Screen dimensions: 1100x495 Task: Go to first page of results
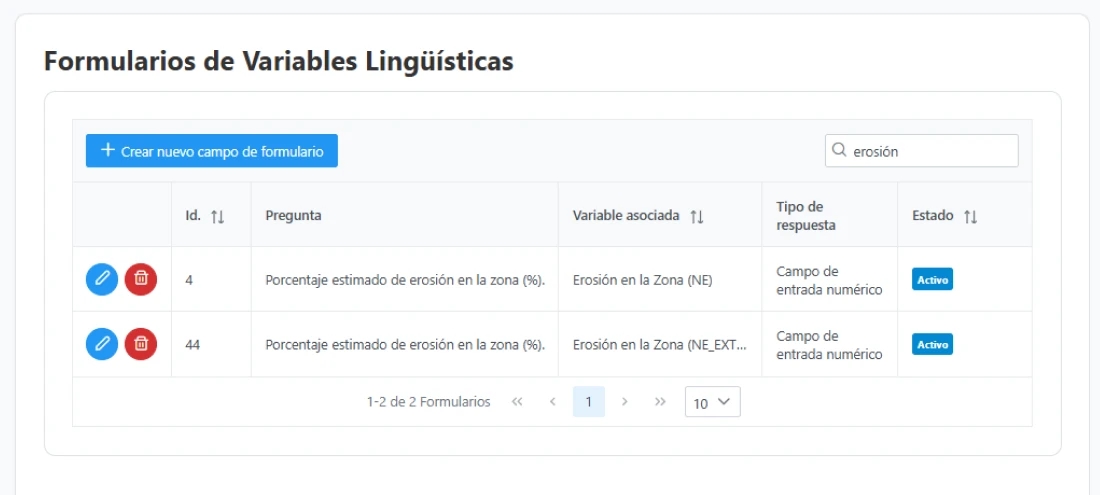tap(517, 402)
